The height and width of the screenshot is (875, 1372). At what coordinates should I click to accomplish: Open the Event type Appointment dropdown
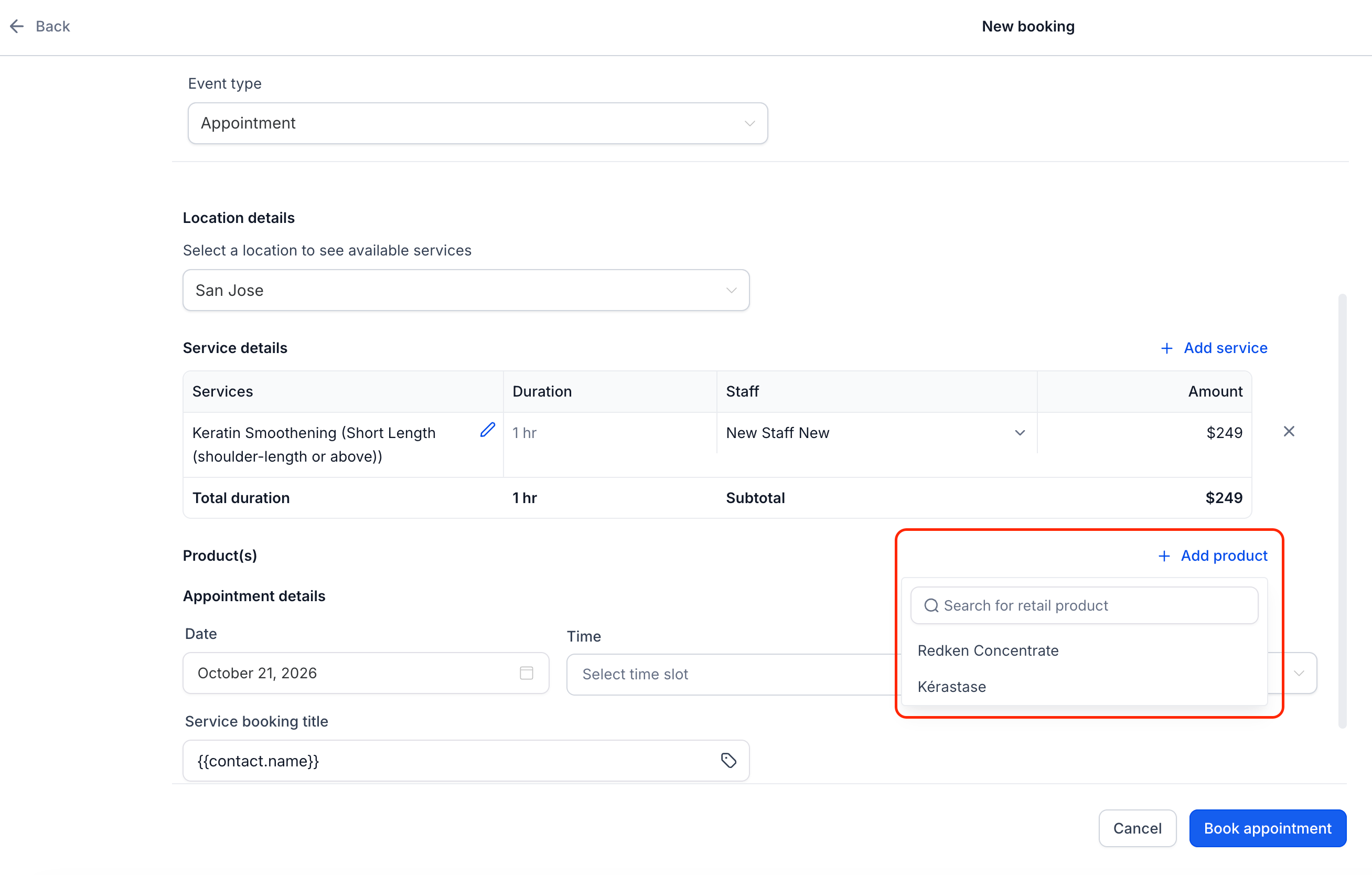[x=477, y=123]
